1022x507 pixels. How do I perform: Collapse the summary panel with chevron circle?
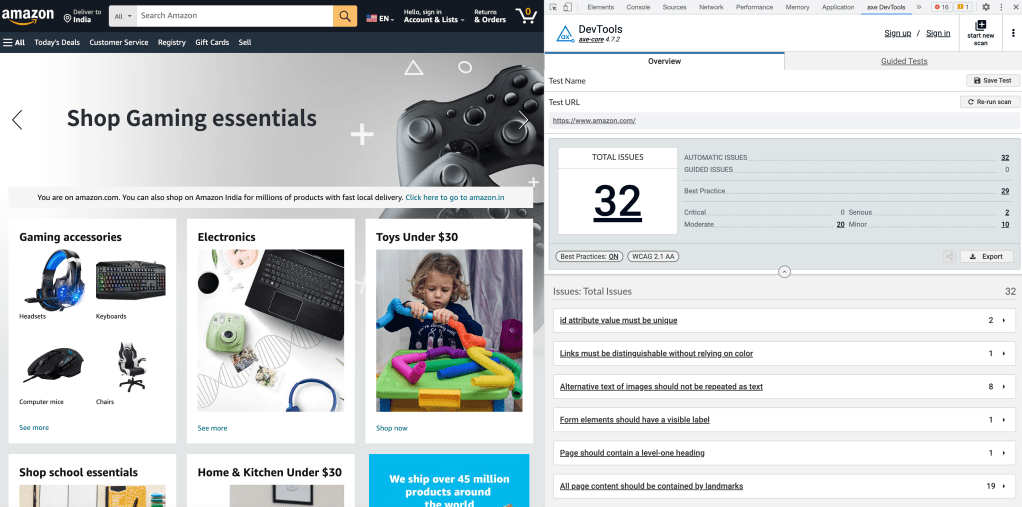pyautogui.click(x=785, y=272)
